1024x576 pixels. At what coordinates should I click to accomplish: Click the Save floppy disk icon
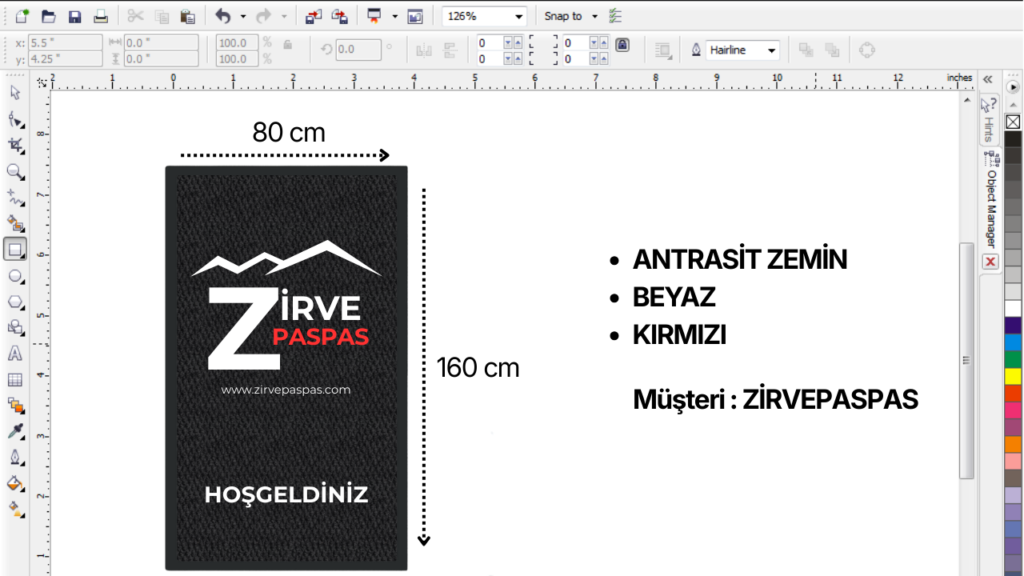tap(75, 16)
